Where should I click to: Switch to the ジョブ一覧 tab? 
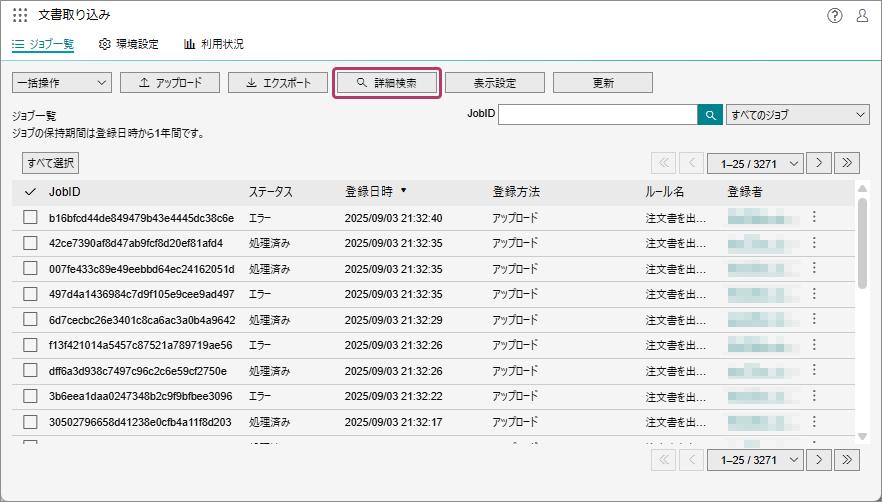tap(43, 44)
